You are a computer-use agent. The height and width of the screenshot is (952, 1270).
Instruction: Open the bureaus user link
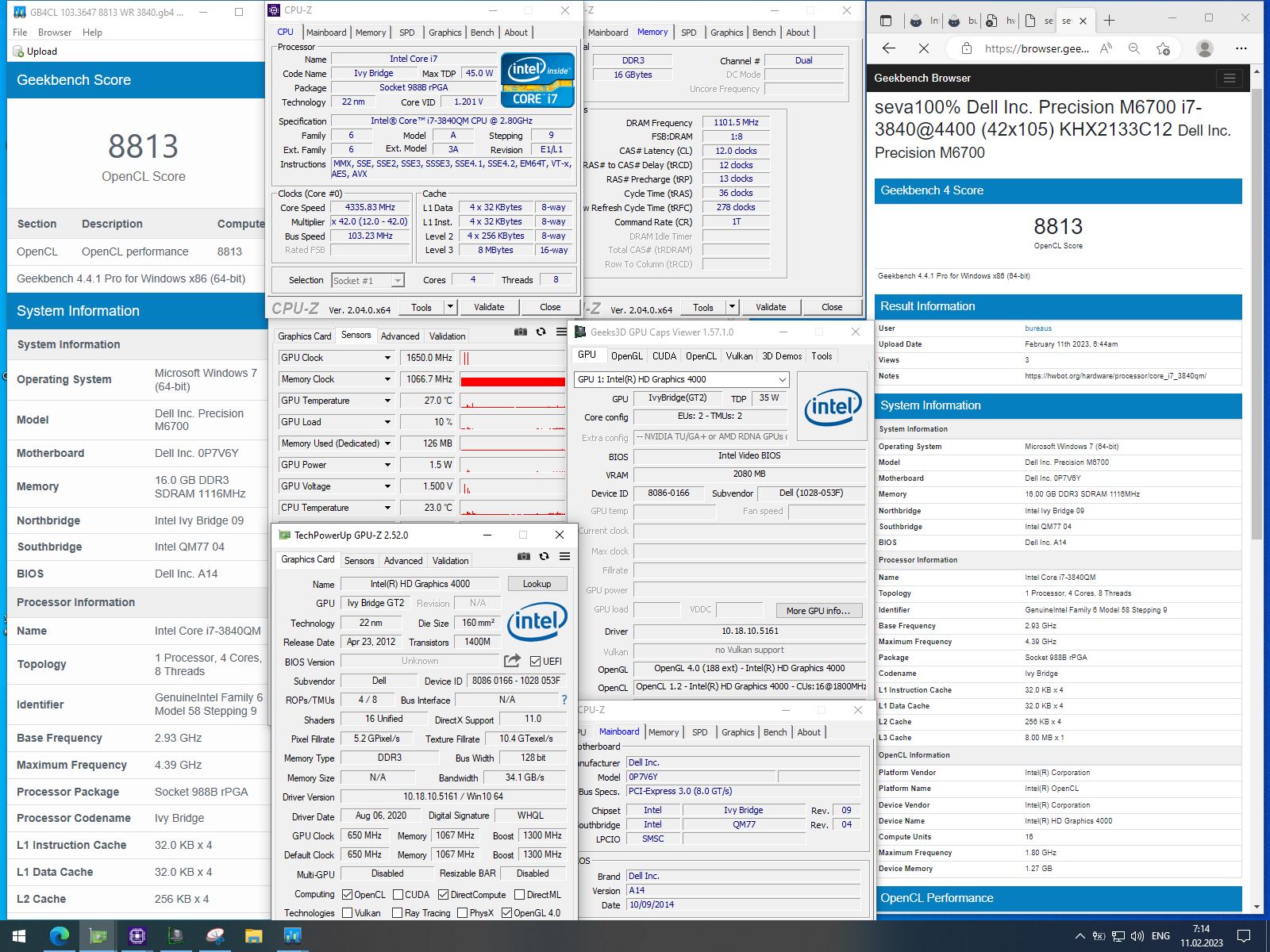click(x=1038, y=328)
